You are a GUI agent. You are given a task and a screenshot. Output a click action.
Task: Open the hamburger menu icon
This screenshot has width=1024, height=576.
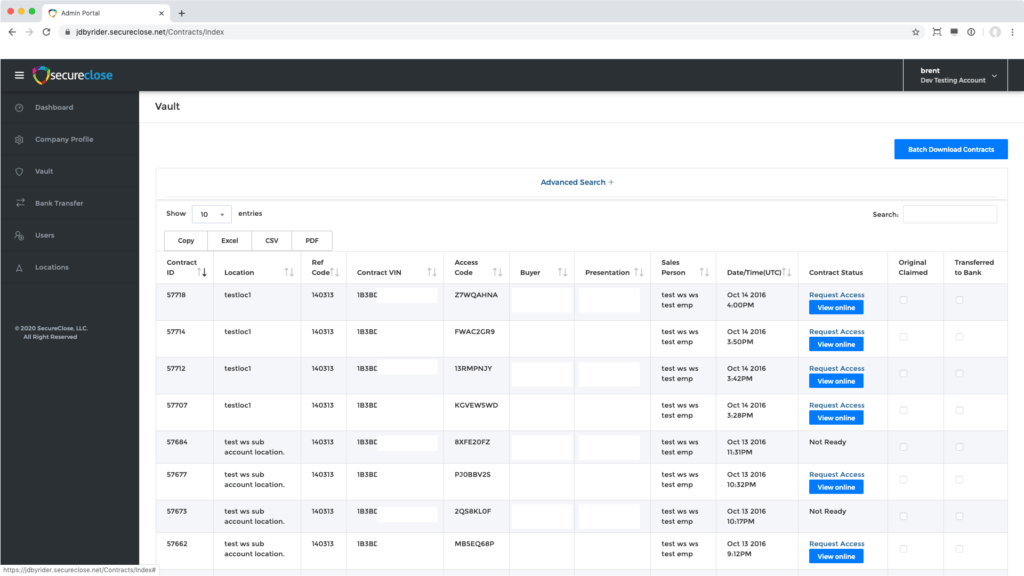19,76
